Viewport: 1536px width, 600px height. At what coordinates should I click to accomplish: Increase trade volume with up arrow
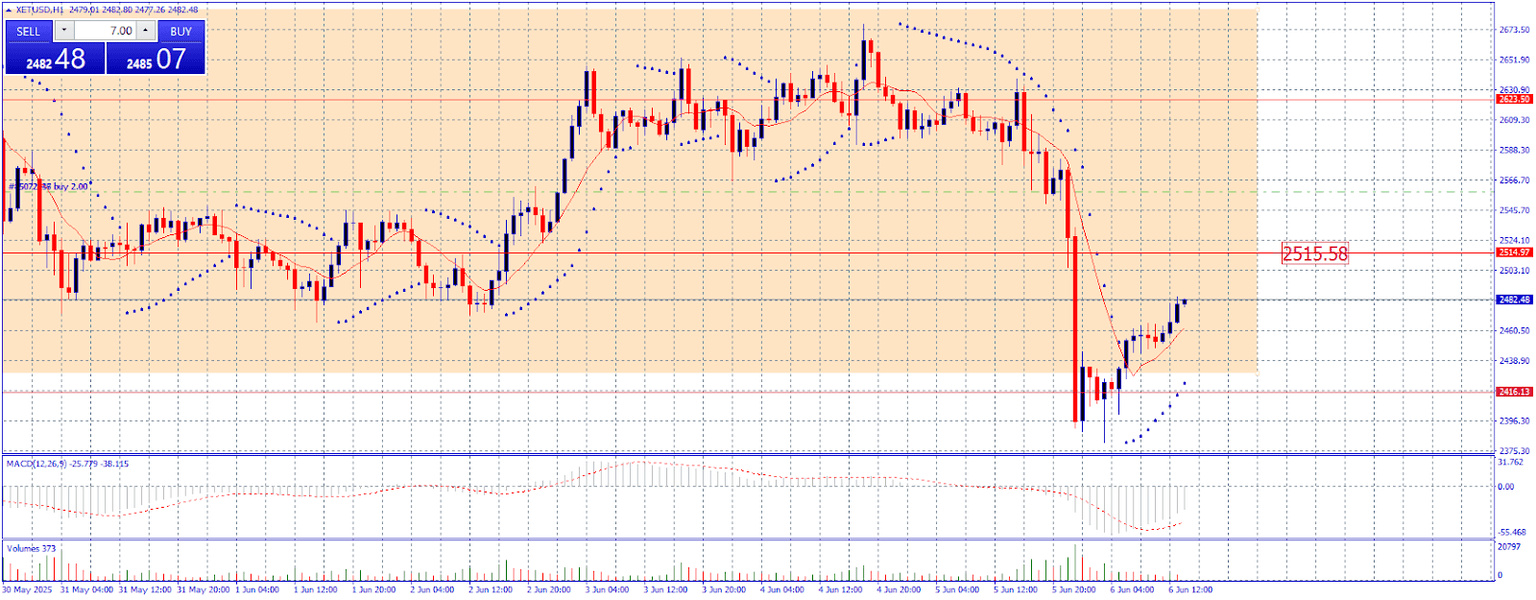point(144,31)
